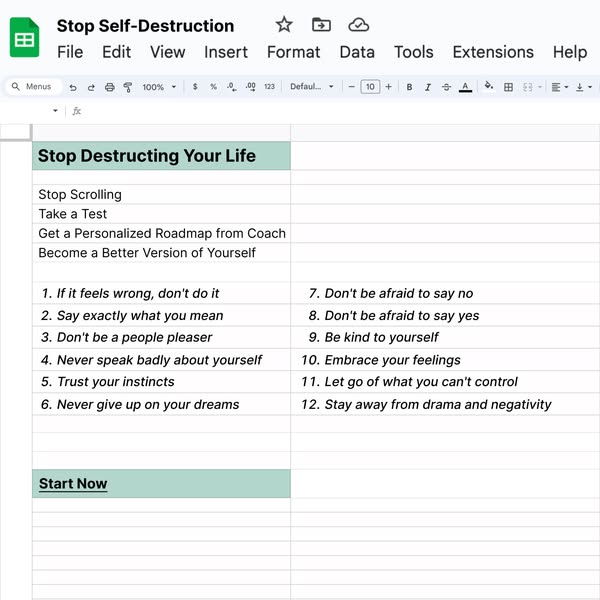Open the text color picker

click(465, 88)
